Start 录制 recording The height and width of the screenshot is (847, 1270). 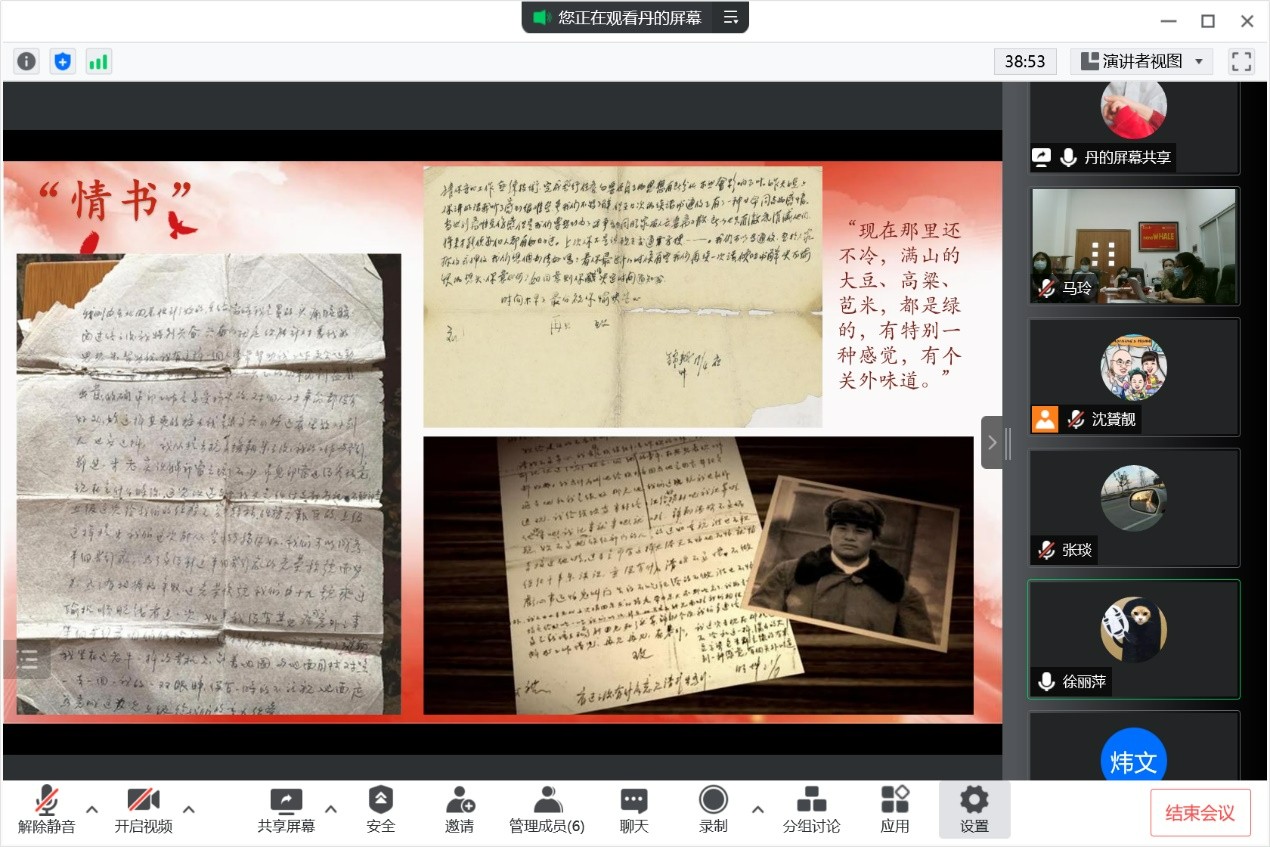[713, 809]
